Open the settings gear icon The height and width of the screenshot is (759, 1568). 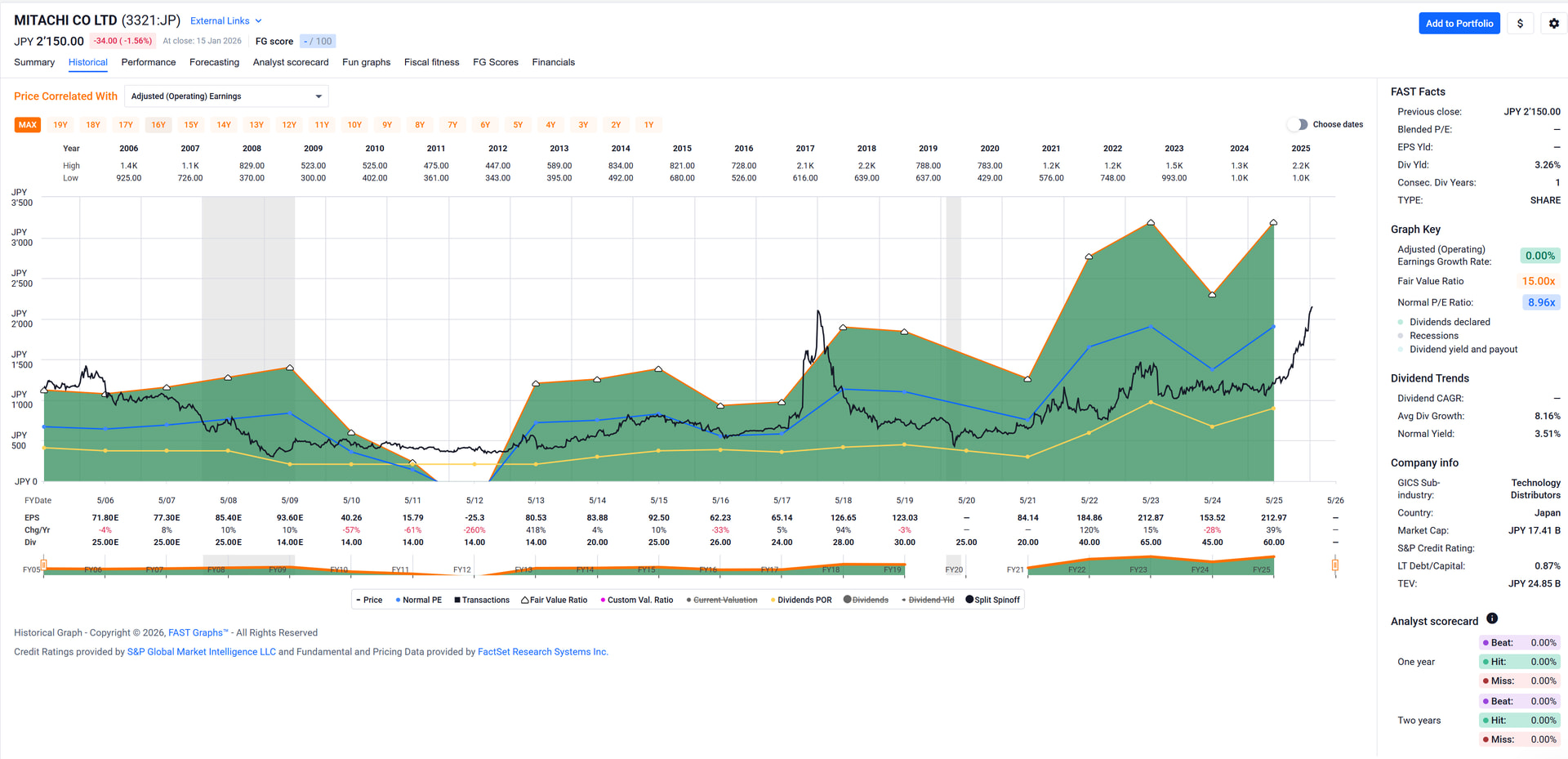(1553, 24)
